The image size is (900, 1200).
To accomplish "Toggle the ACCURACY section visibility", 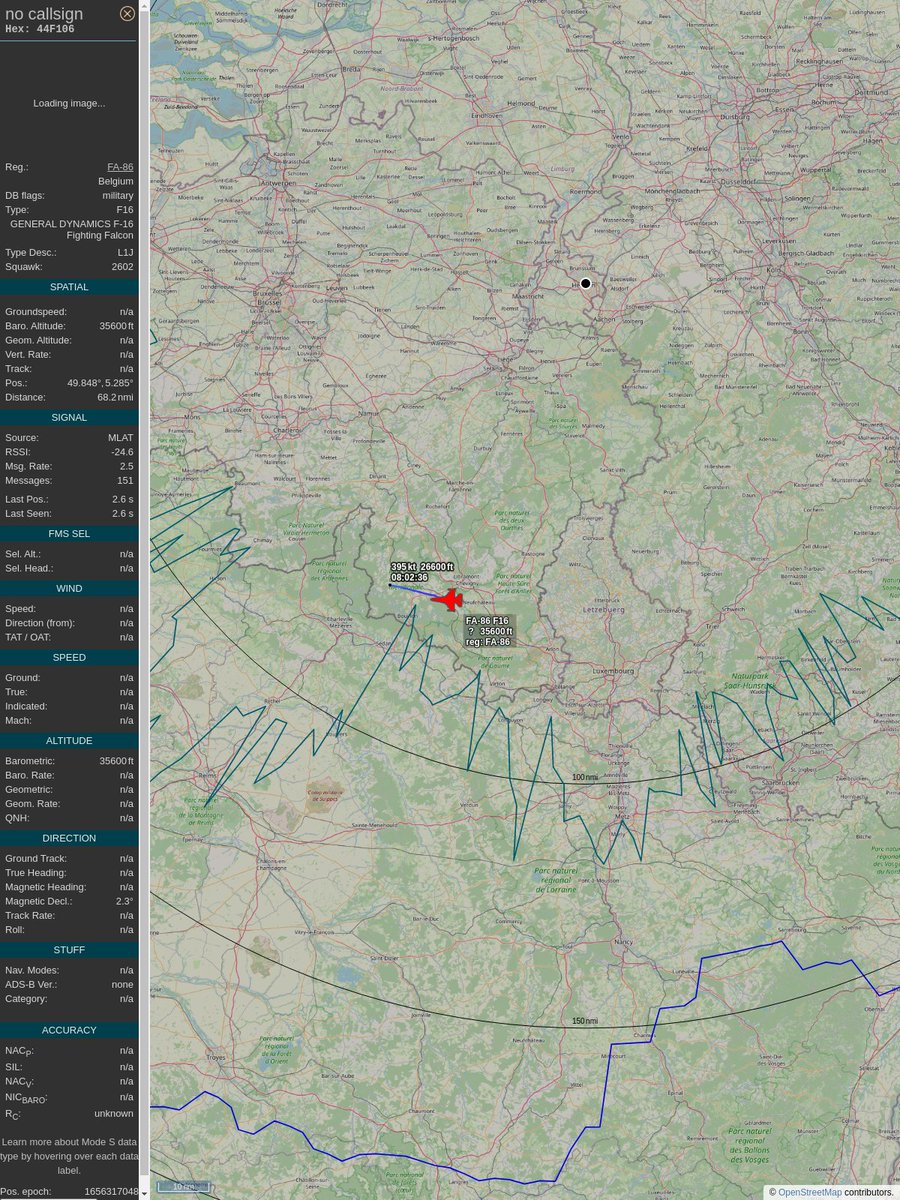I will pos(69,1029).
